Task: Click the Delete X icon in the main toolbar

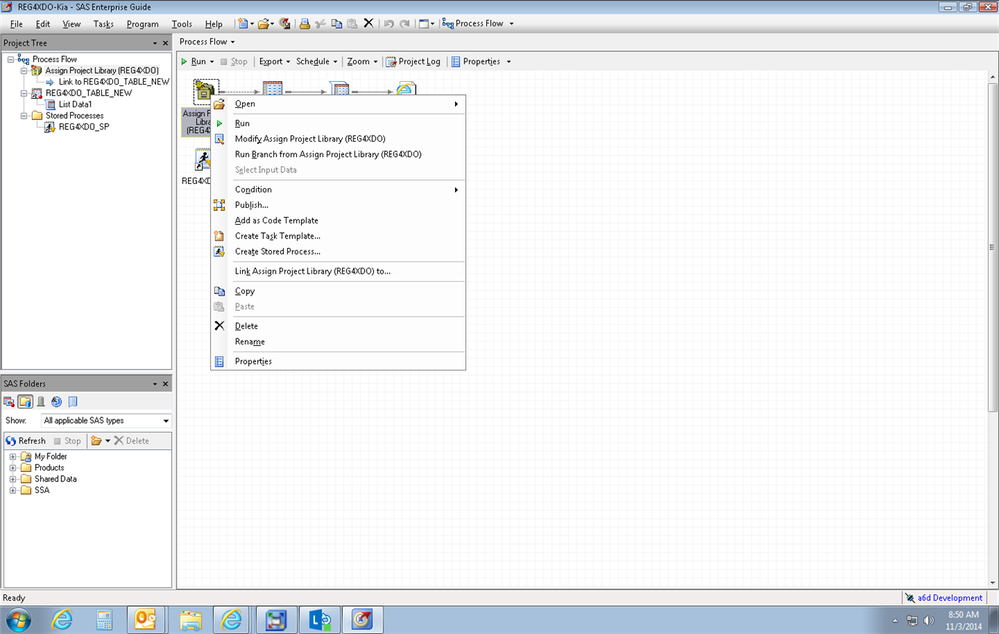Action: [368, 23]
